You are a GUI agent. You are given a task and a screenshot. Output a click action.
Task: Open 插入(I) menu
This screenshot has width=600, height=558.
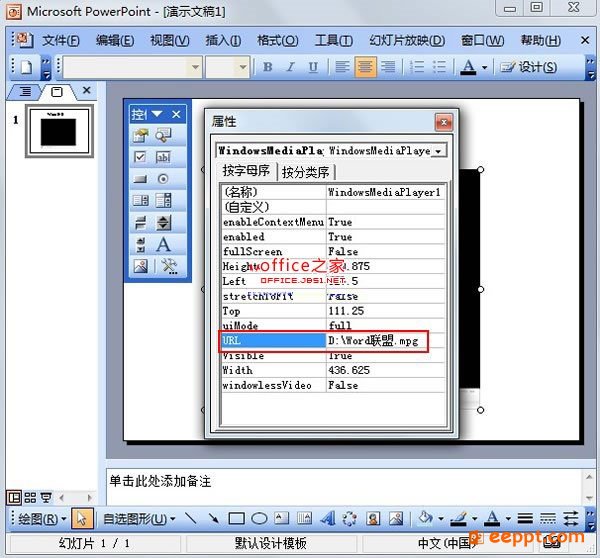click(223, 40)
